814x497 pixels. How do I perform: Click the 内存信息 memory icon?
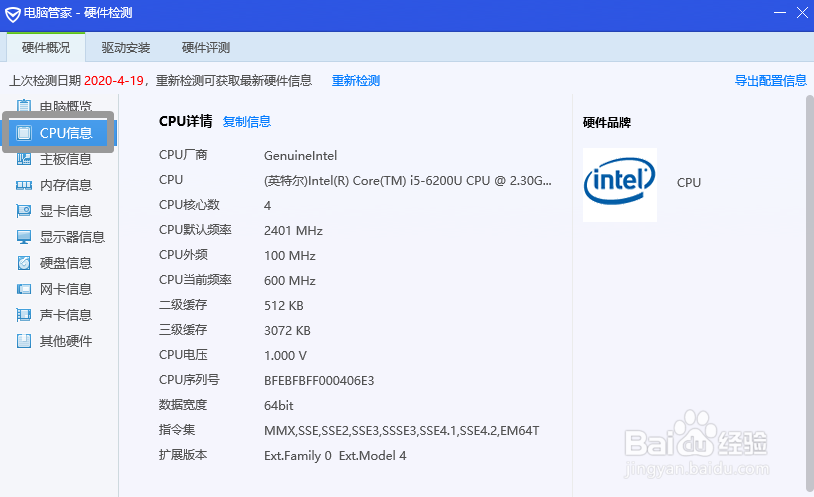[24, 185]
